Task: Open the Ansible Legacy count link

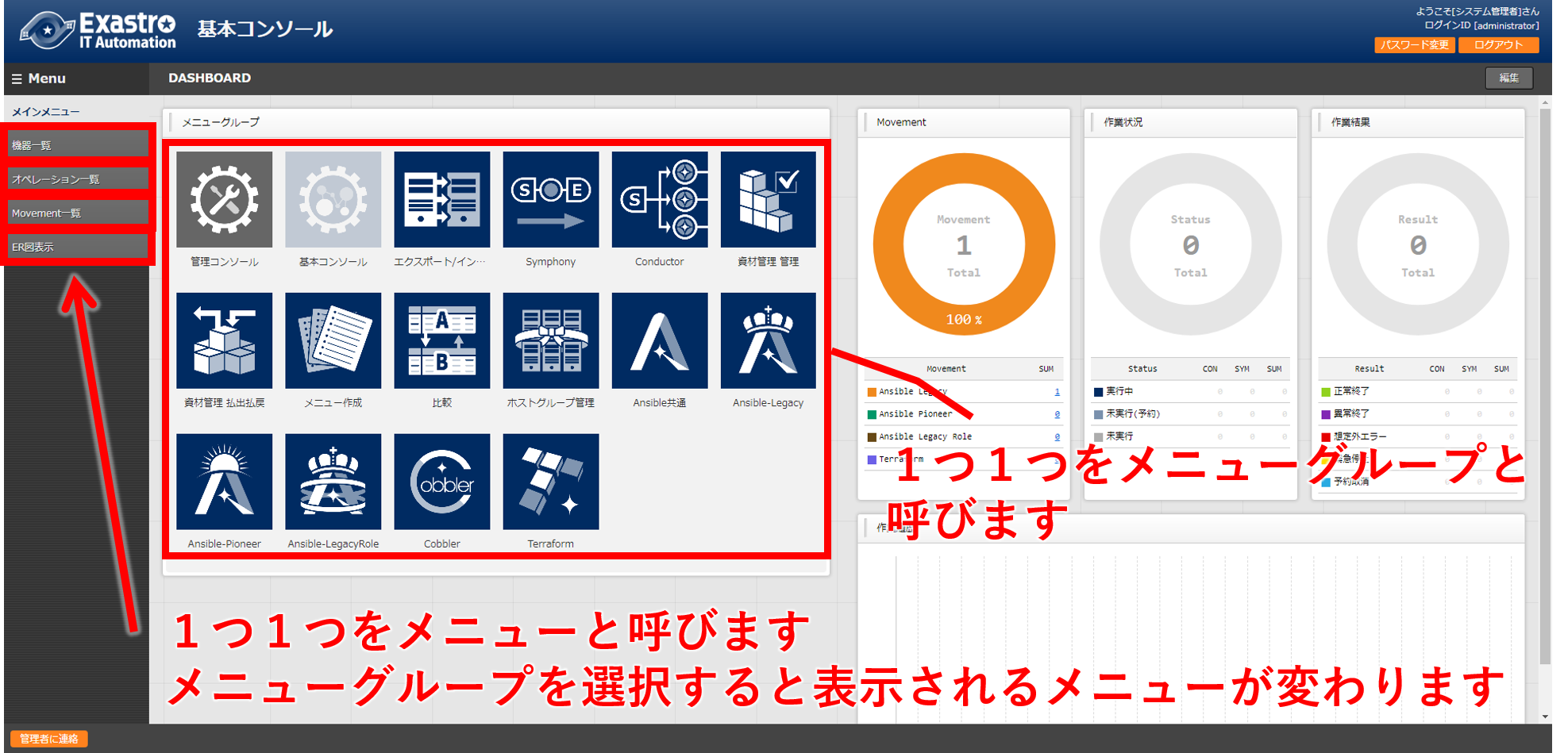Action: pyautogui.click(x=1057, y=391)
